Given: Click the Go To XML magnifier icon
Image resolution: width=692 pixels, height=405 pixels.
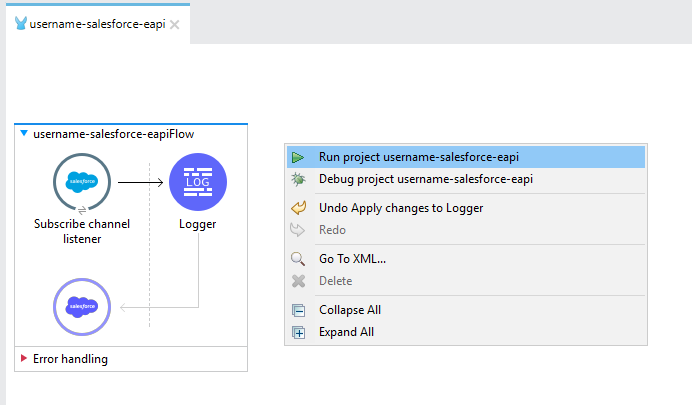Looking at the screenshot, I should [x=297, y=259].
